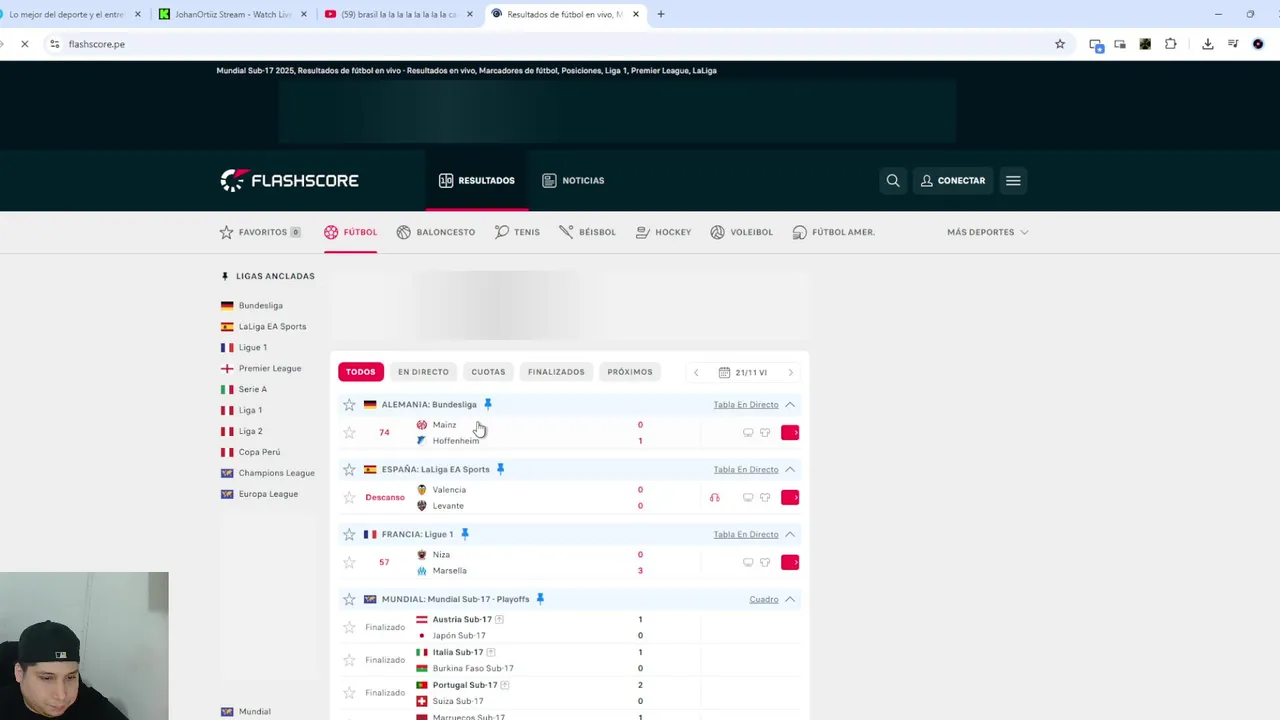
Task: Collapse the ESPAÑA: LaLiga EA Sports chevron
Action: pos(790,469)
